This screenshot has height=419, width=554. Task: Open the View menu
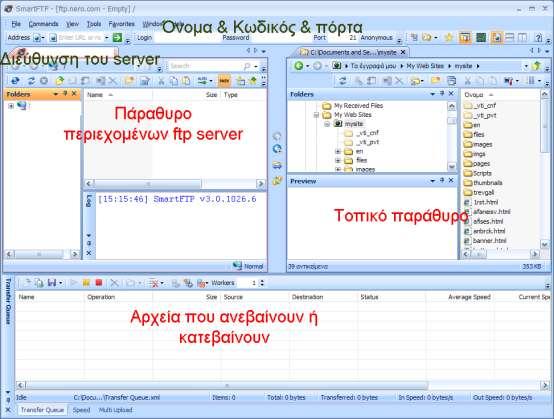pos(72,24)
